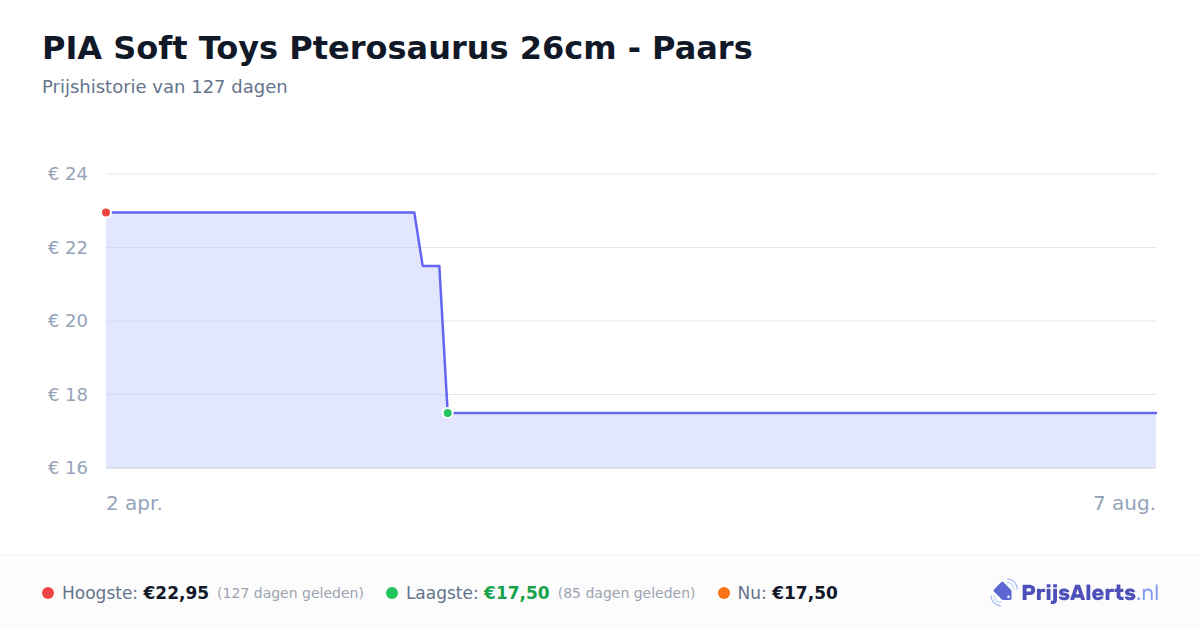Click the highest price value €22,95
This screenshot has width=1200, height=630.
176,593
